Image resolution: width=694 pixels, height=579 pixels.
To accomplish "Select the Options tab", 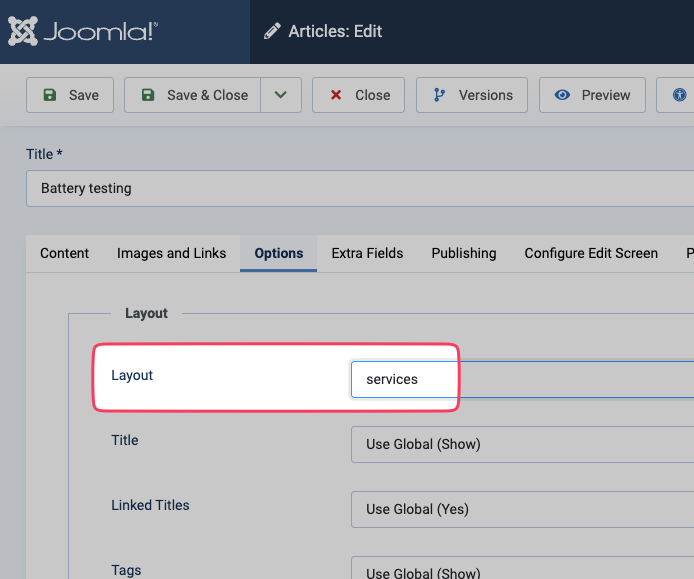I will click(279, 253).
